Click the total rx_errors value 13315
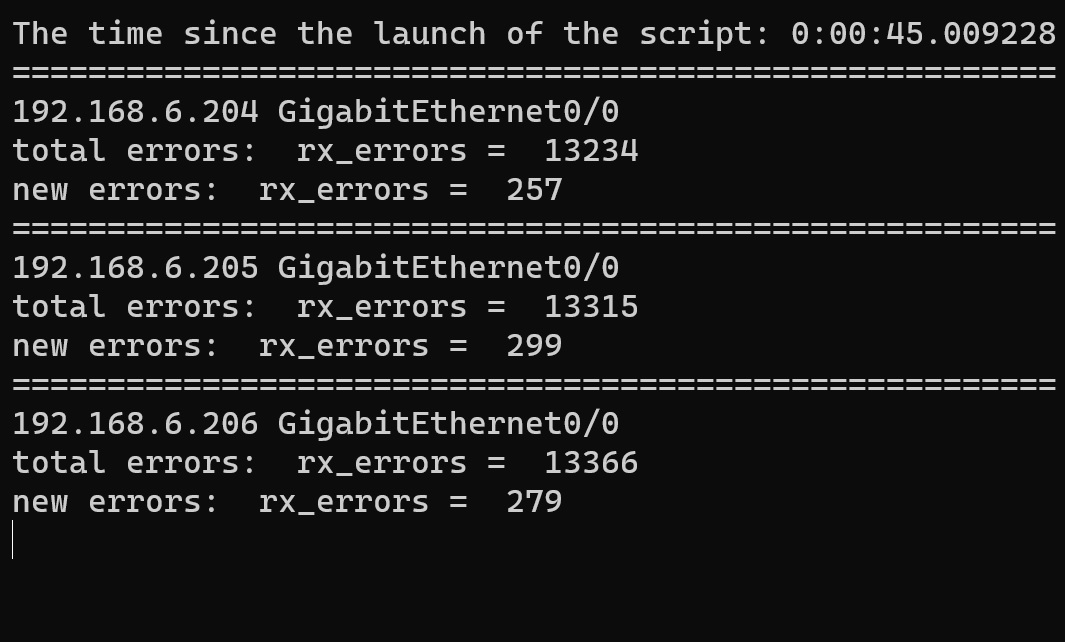The image size is (1065, 642). [x=592, y=307]
